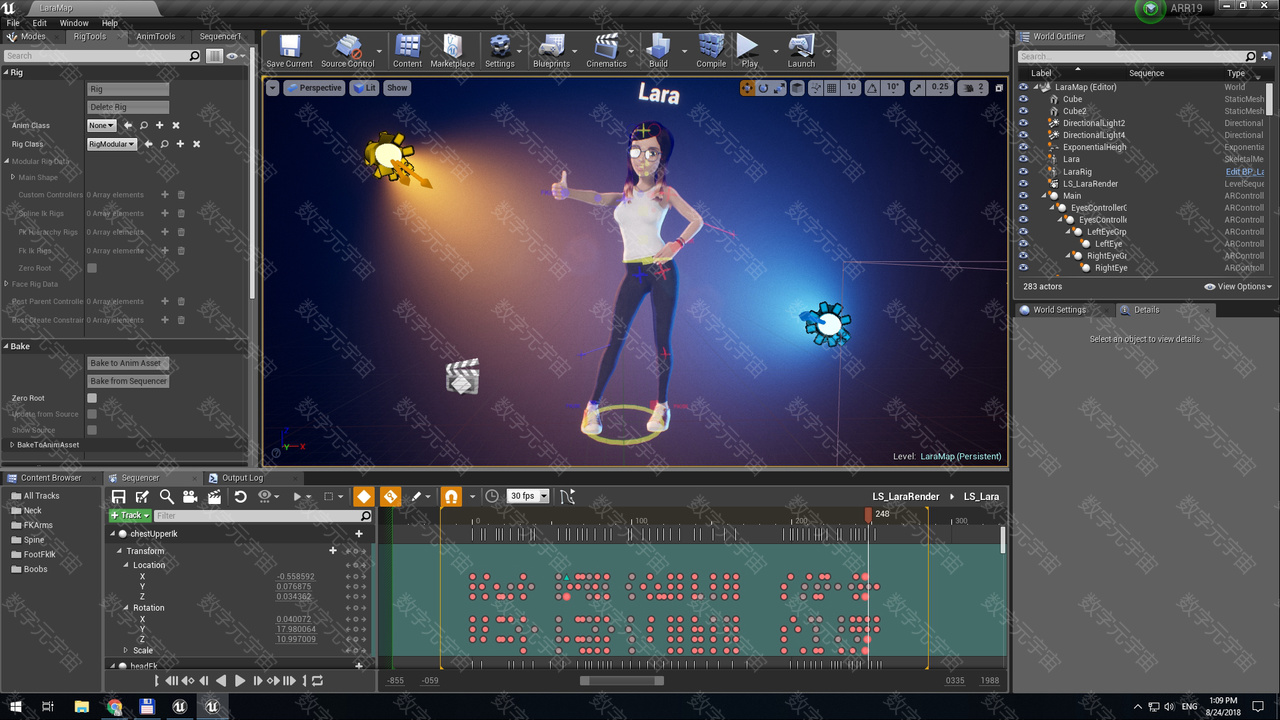Delete Spline Ik Rigs array elements via trash icon
This screenshot has height=720, width=1280.
click(x=181, y=213)
